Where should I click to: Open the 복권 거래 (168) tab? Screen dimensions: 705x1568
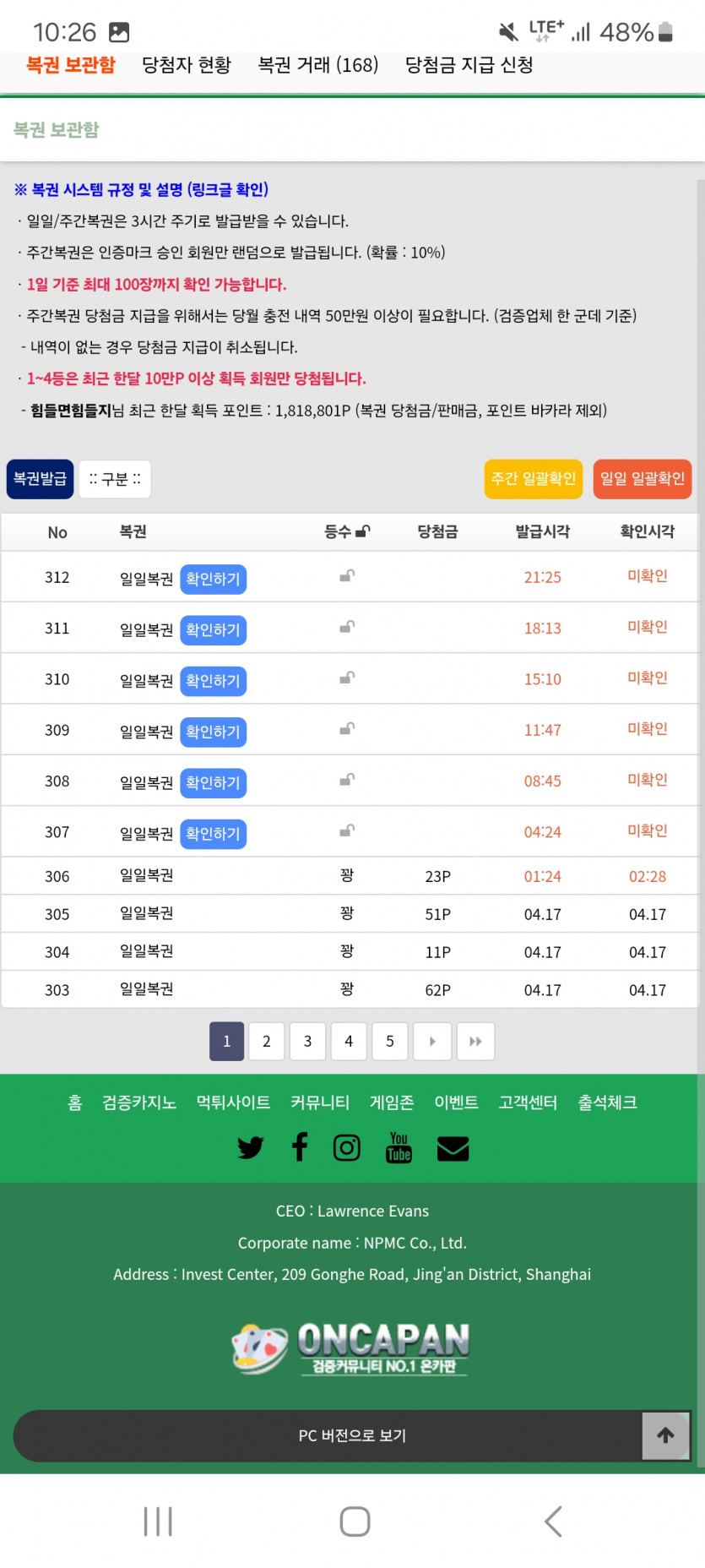click(318, 65)
